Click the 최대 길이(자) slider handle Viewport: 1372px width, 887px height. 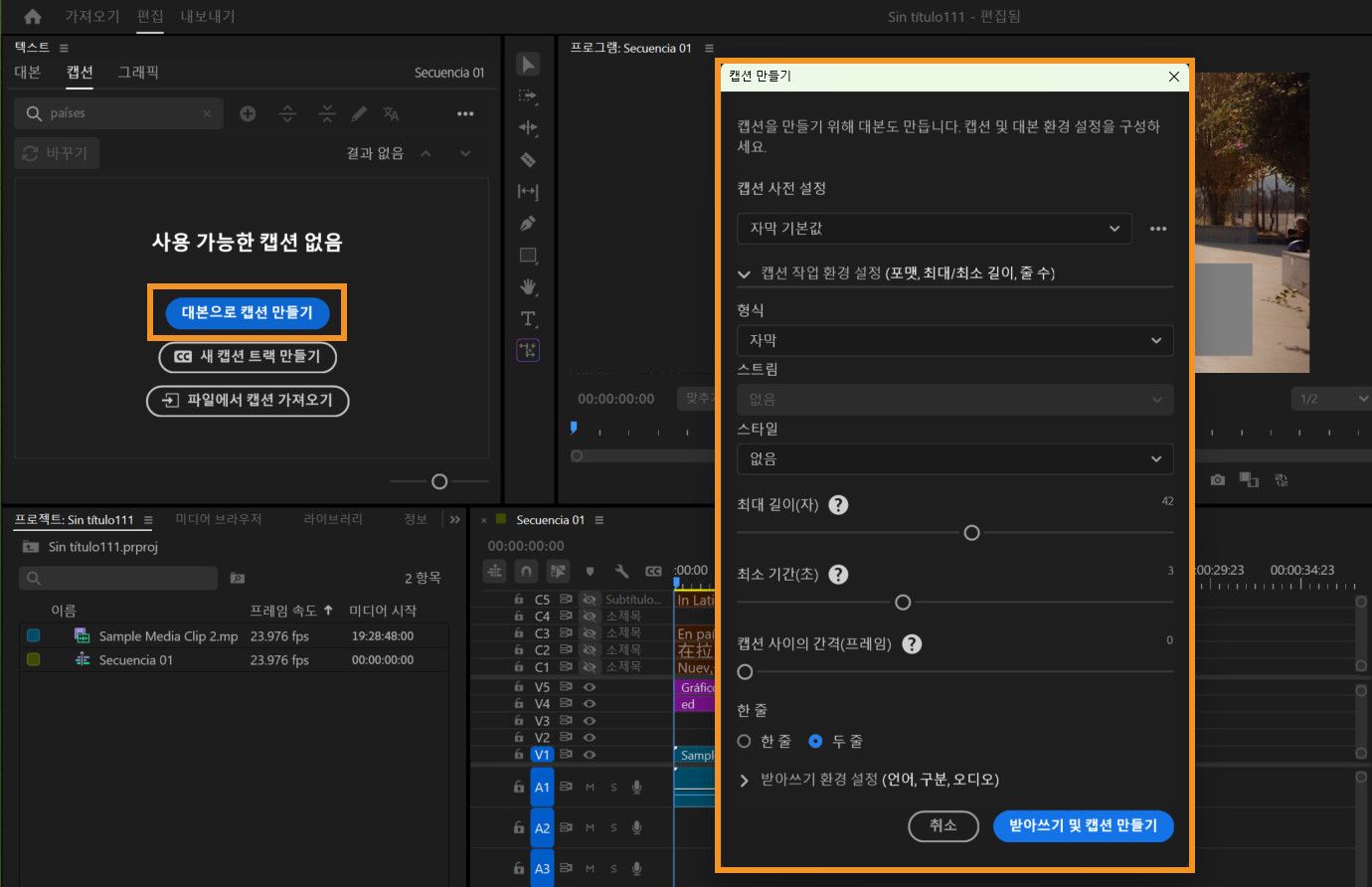coord(971,533)
